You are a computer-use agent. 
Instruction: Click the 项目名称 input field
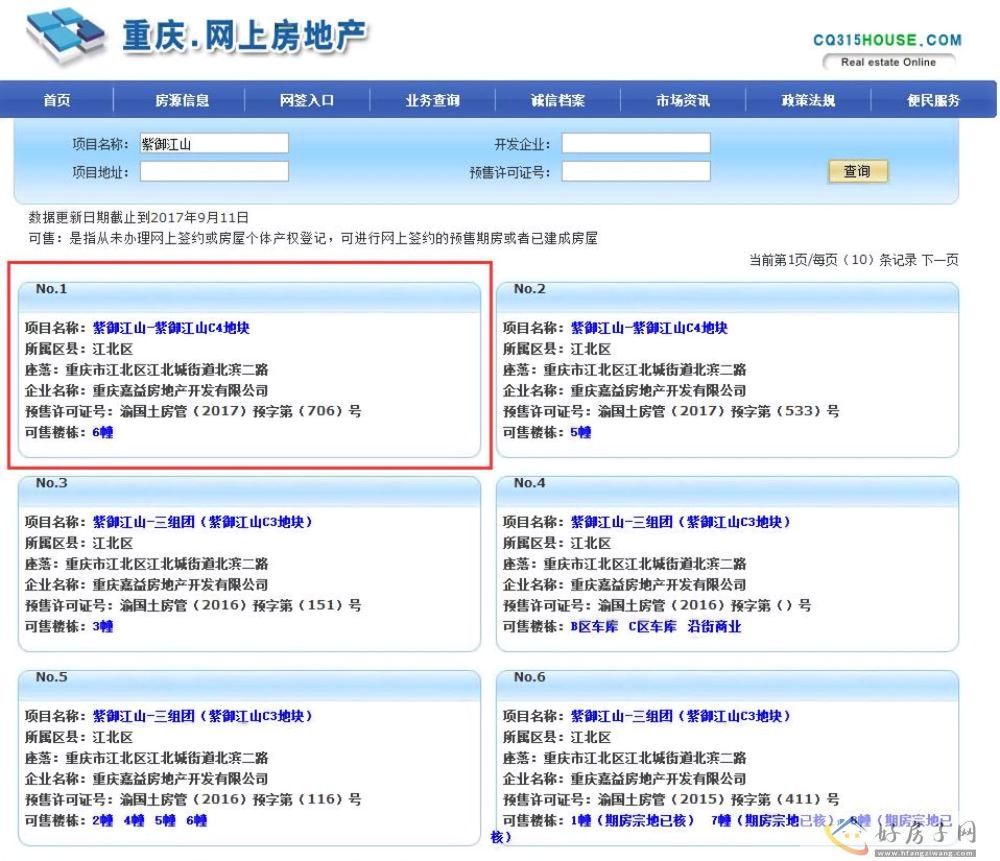pyautogui.click(x=214, y=144)
